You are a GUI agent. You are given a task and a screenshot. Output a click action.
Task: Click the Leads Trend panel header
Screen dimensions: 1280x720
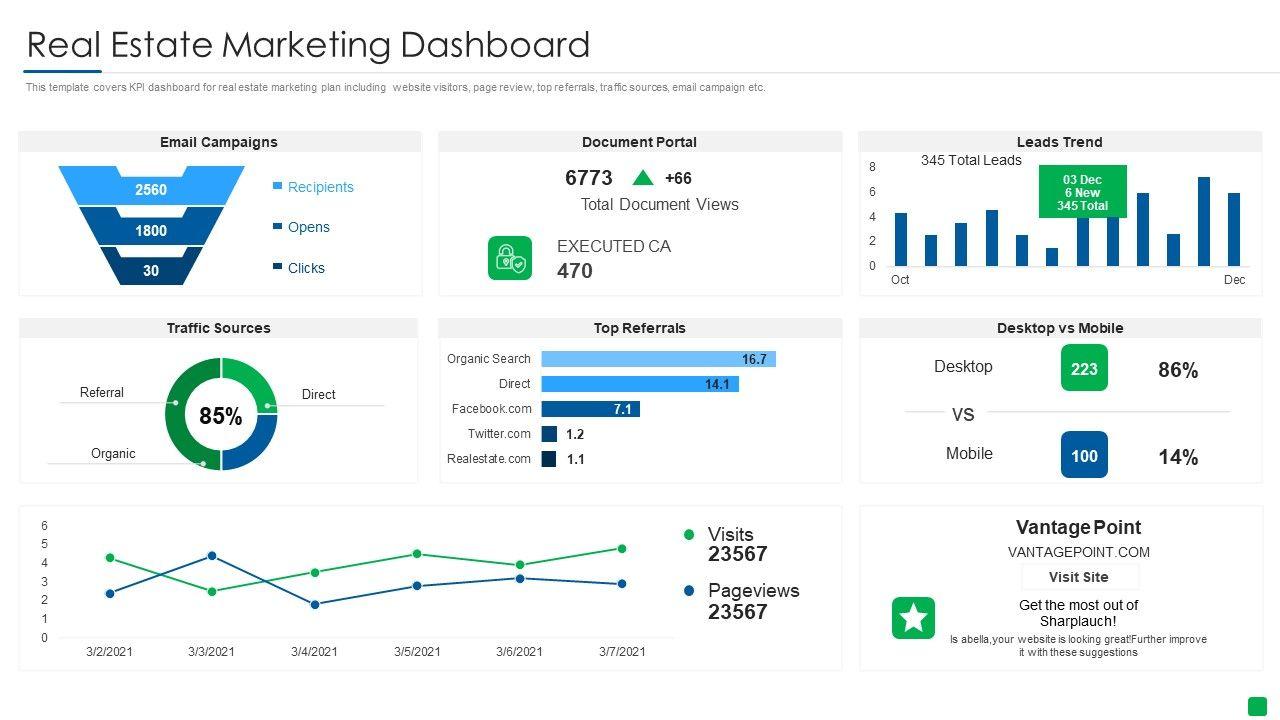point(1060,142)
